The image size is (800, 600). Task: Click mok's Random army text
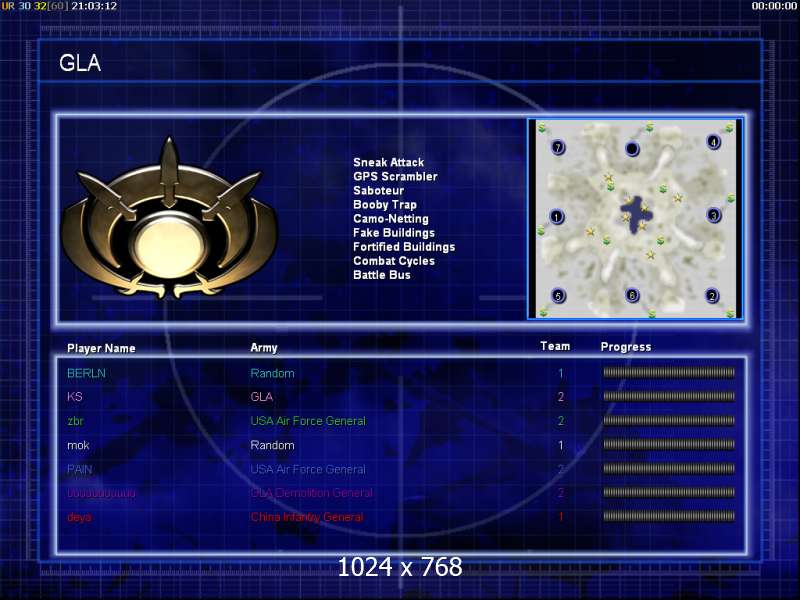(x=272, y=445)
